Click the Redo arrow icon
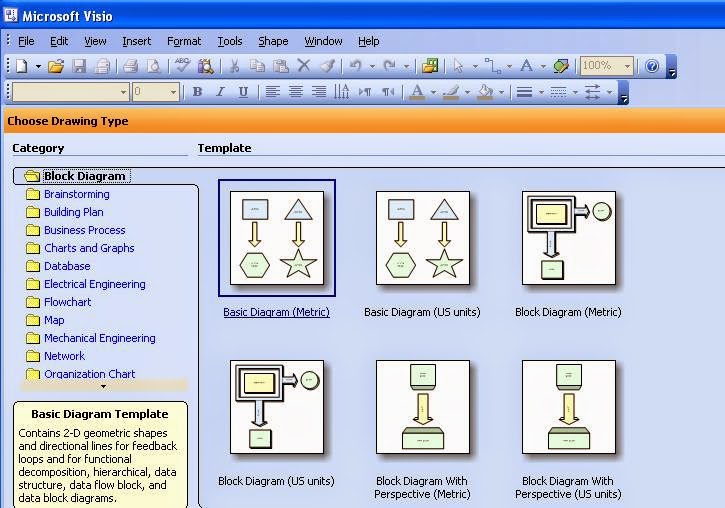 point(389,66)
